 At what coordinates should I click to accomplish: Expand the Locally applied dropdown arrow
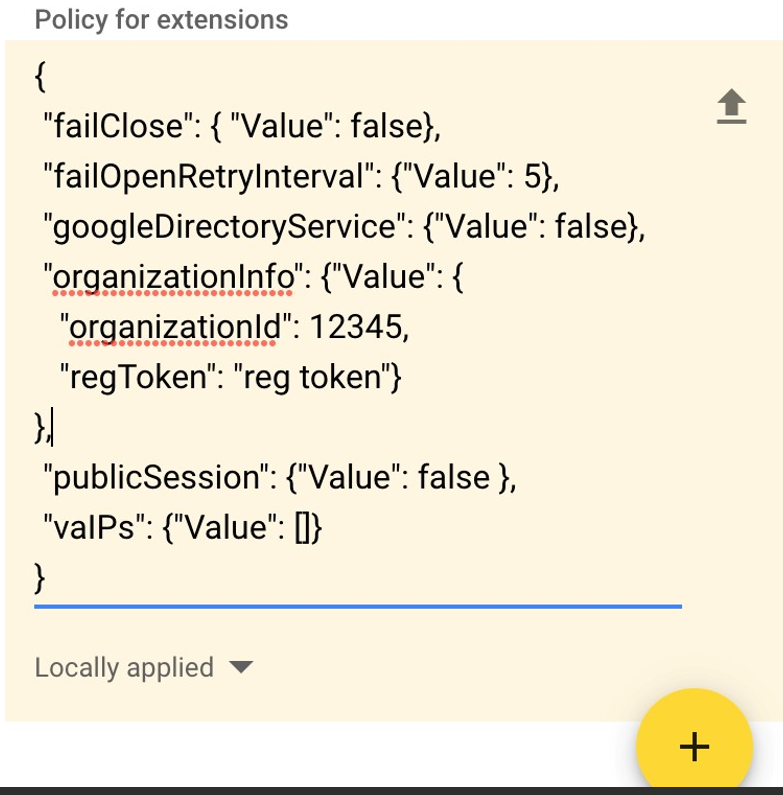coord(241,667)
